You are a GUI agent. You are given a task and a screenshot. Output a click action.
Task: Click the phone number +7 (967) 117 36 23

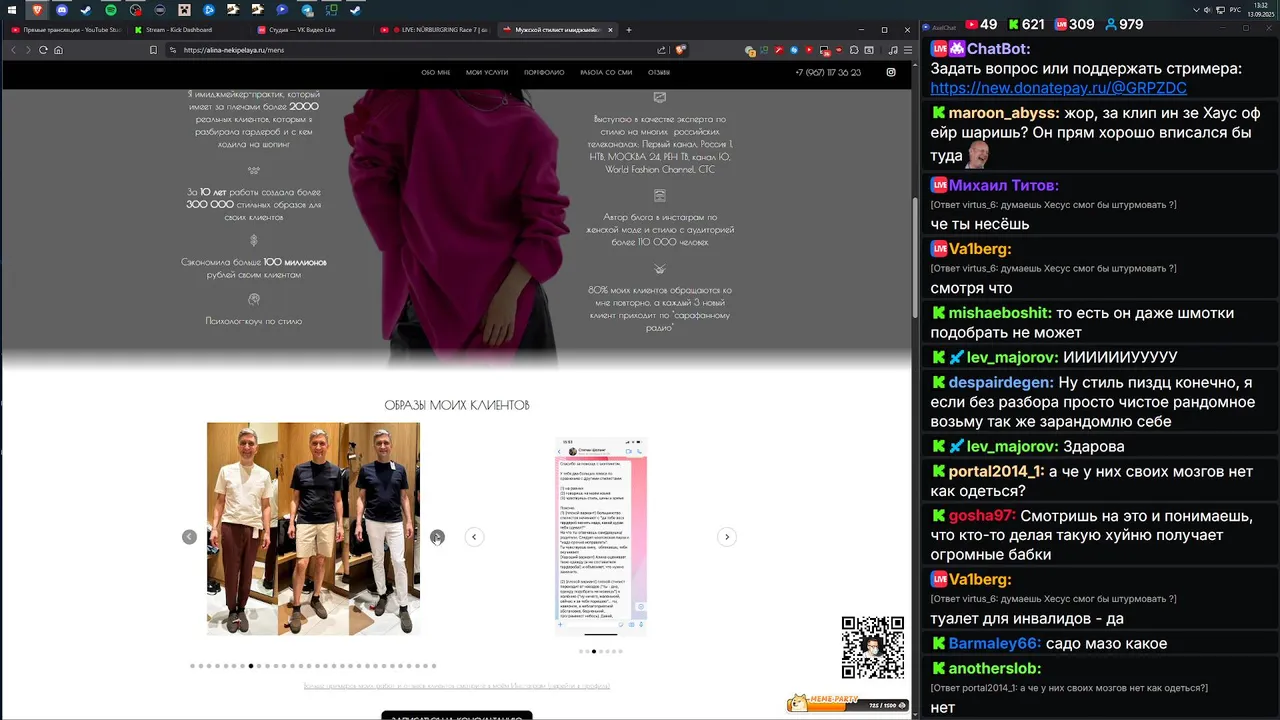click(828, 73)
